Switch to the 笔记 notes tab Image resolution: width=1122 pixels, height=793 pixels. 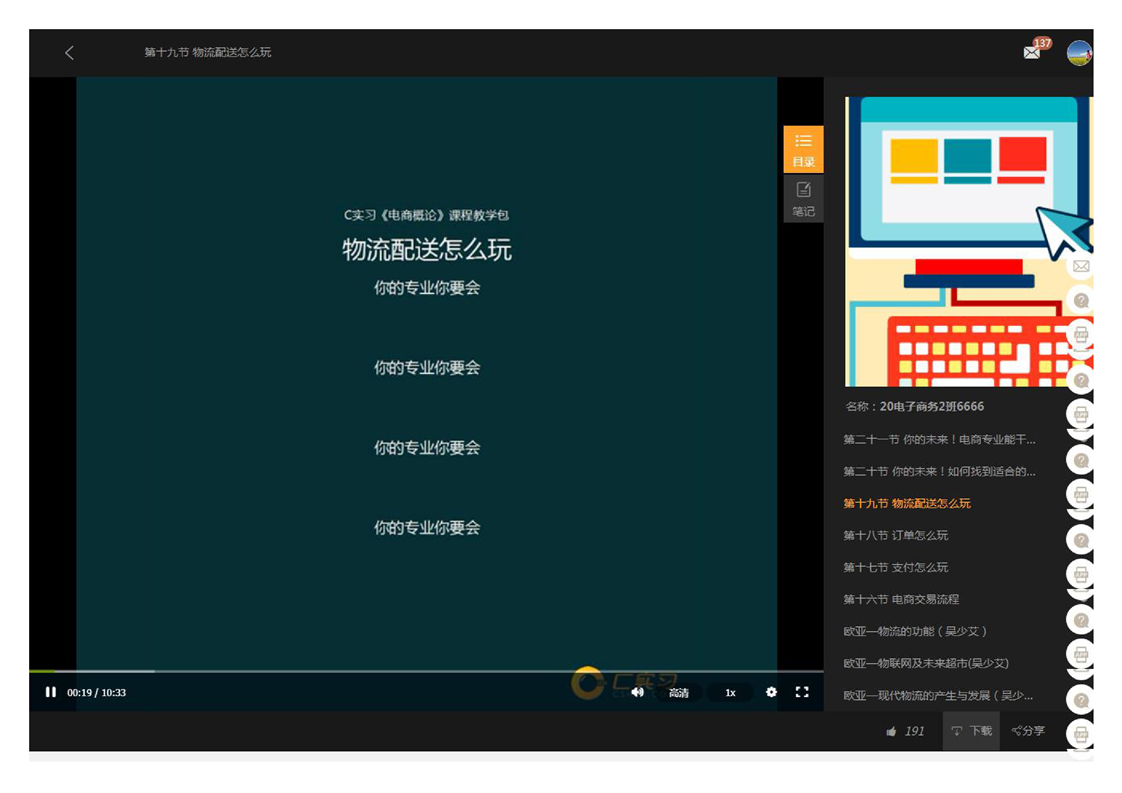(x=803, y=198)
